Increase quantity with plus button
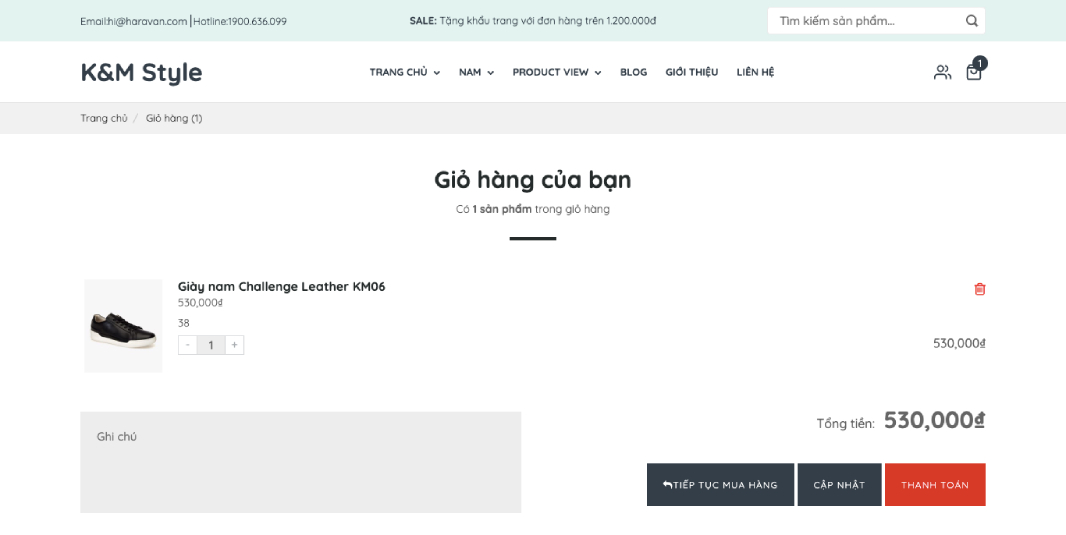Image resolution: width=1066 pixels, height=535 pixels. point(234,345)
